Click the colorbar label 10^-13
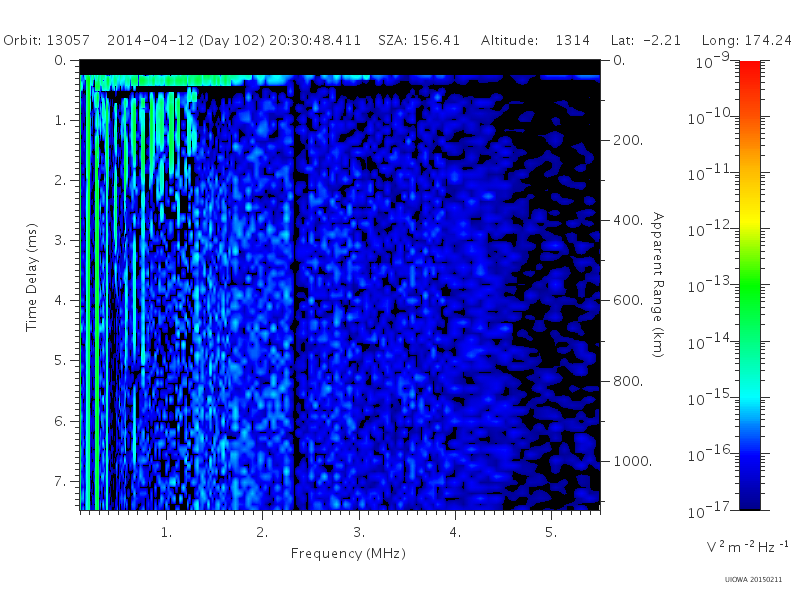The width and height of the screenshot is (800, 600). [x=711, y=286]
